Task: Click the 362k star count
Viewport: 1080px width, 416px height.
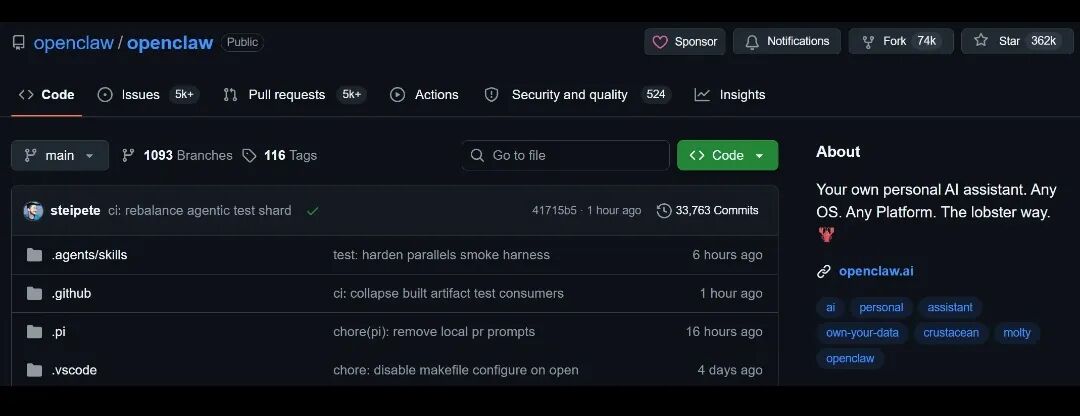Action: pos(1043,41)
